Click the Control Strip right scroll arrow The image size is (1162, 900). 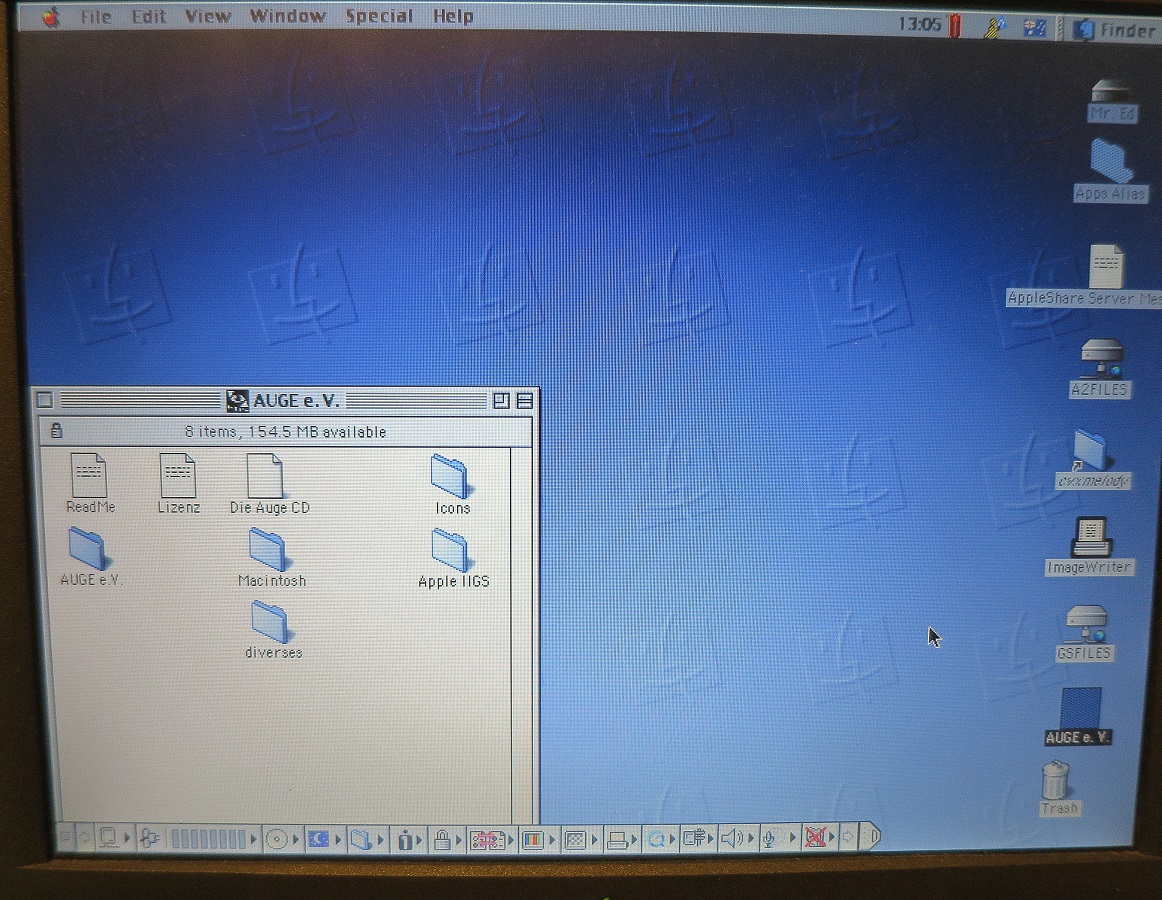[x=849, y=837]
